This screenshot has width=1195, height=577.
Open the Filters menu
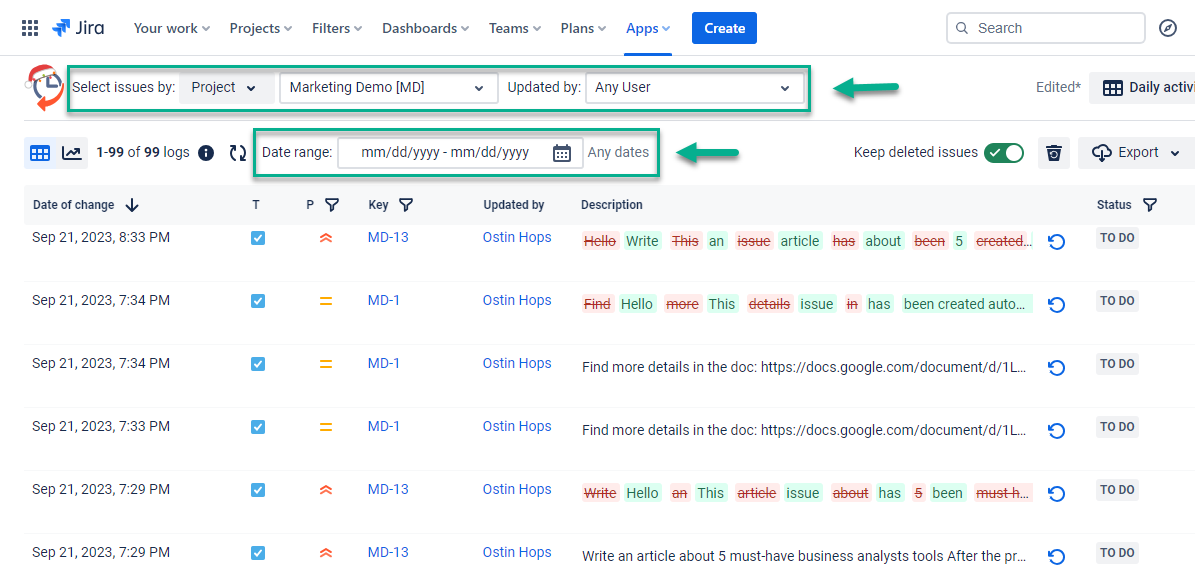click(x=337, y=28)
